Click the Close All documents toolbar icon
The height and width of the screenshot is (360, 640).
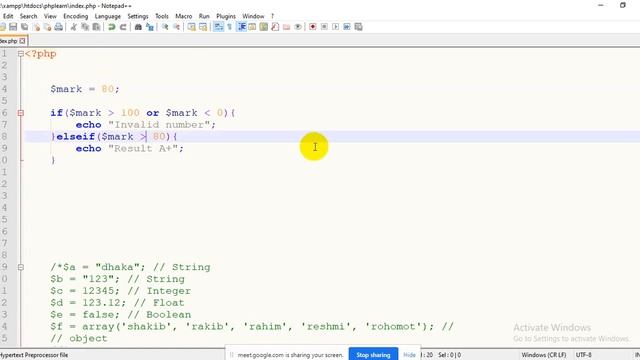[x=47, y=27]
